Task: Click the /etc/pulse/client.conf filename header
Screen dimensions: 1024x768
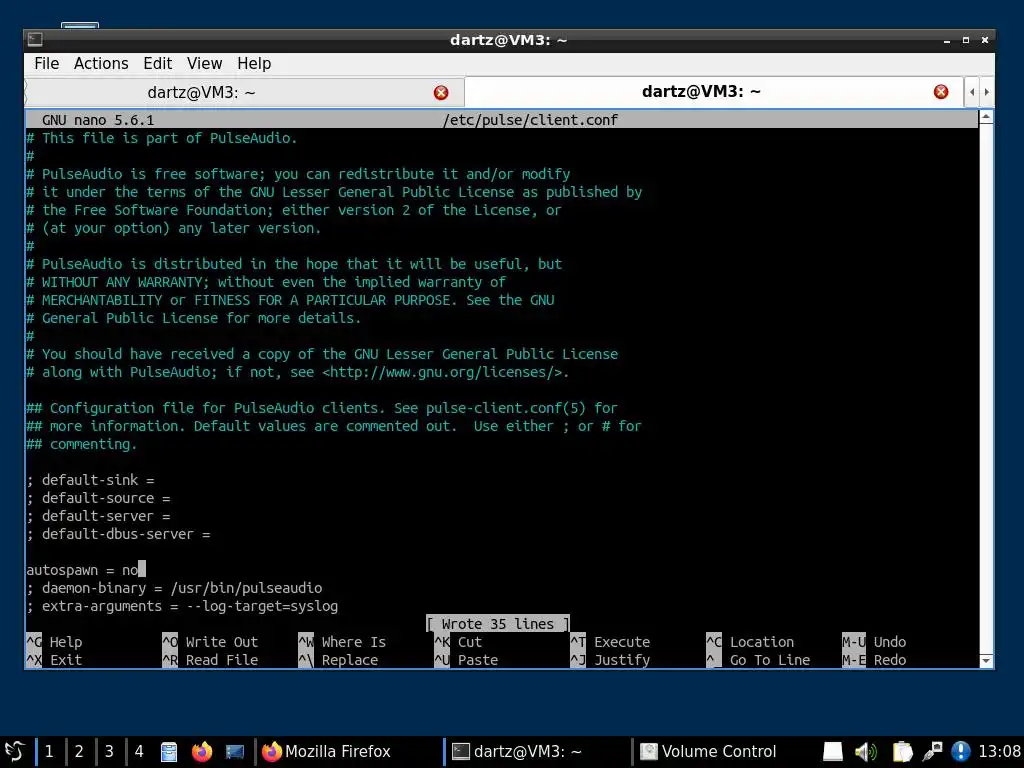Action: pyautogui.click(x=530, y=120)
